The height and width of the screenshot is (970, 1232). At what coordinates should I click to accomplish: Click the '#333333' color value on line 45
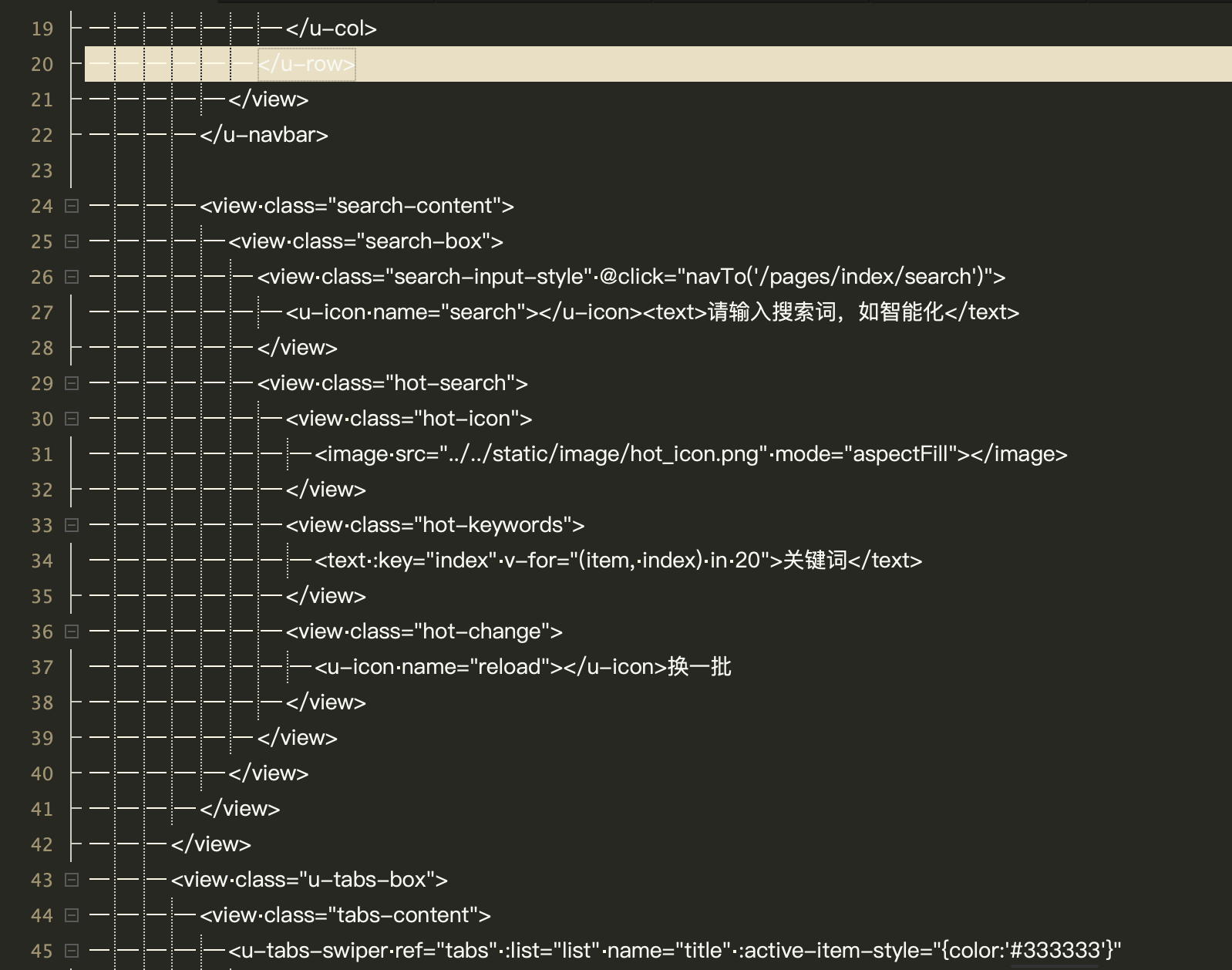(1054, 951)
